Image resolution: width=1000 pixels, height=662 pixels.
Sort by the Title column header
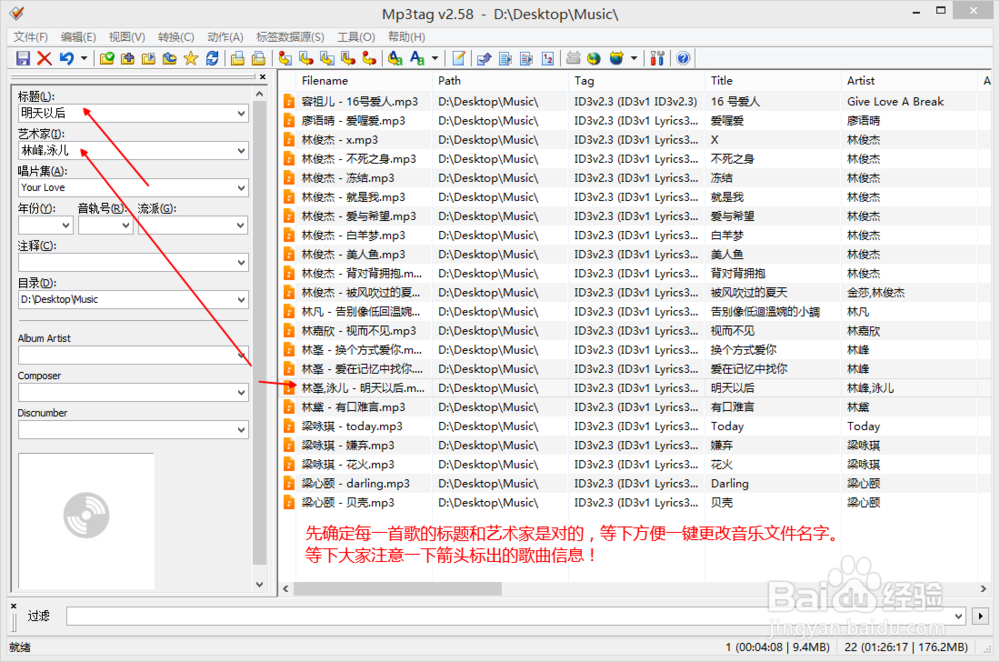point(773,81)
